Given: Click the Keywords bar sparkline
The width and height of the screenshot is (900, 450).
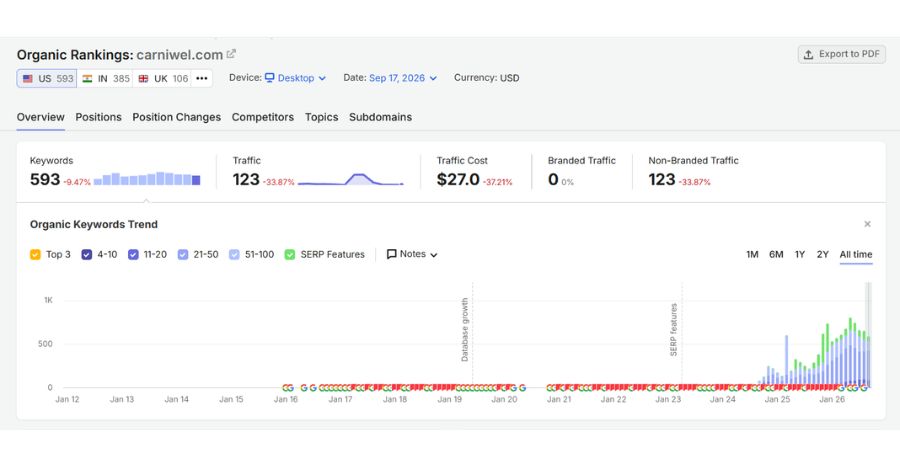Looking at the screenshot, I should click(x=147, y=179).
